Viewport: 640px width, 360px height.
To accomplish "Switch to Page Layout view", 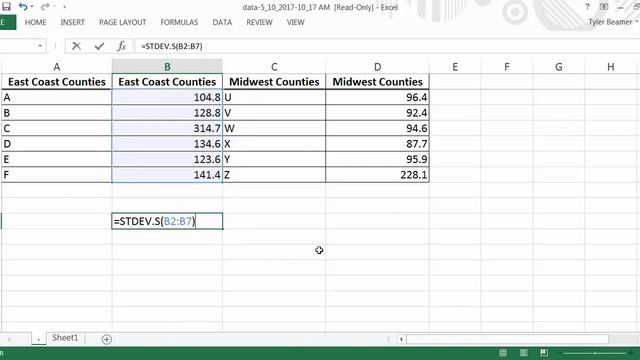I will pyautogui.click(x=524, y=353).
